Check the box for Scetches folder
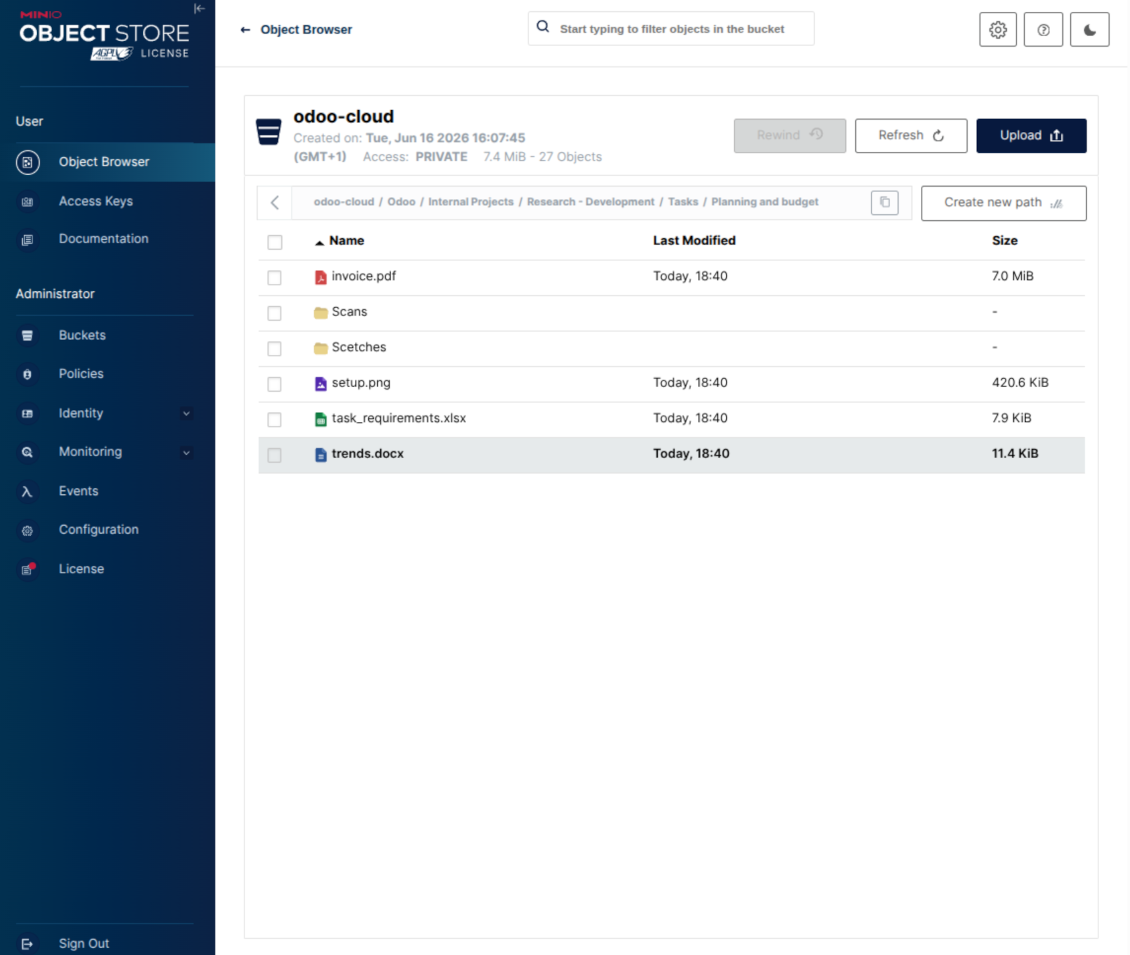 (x=275, y=349)
